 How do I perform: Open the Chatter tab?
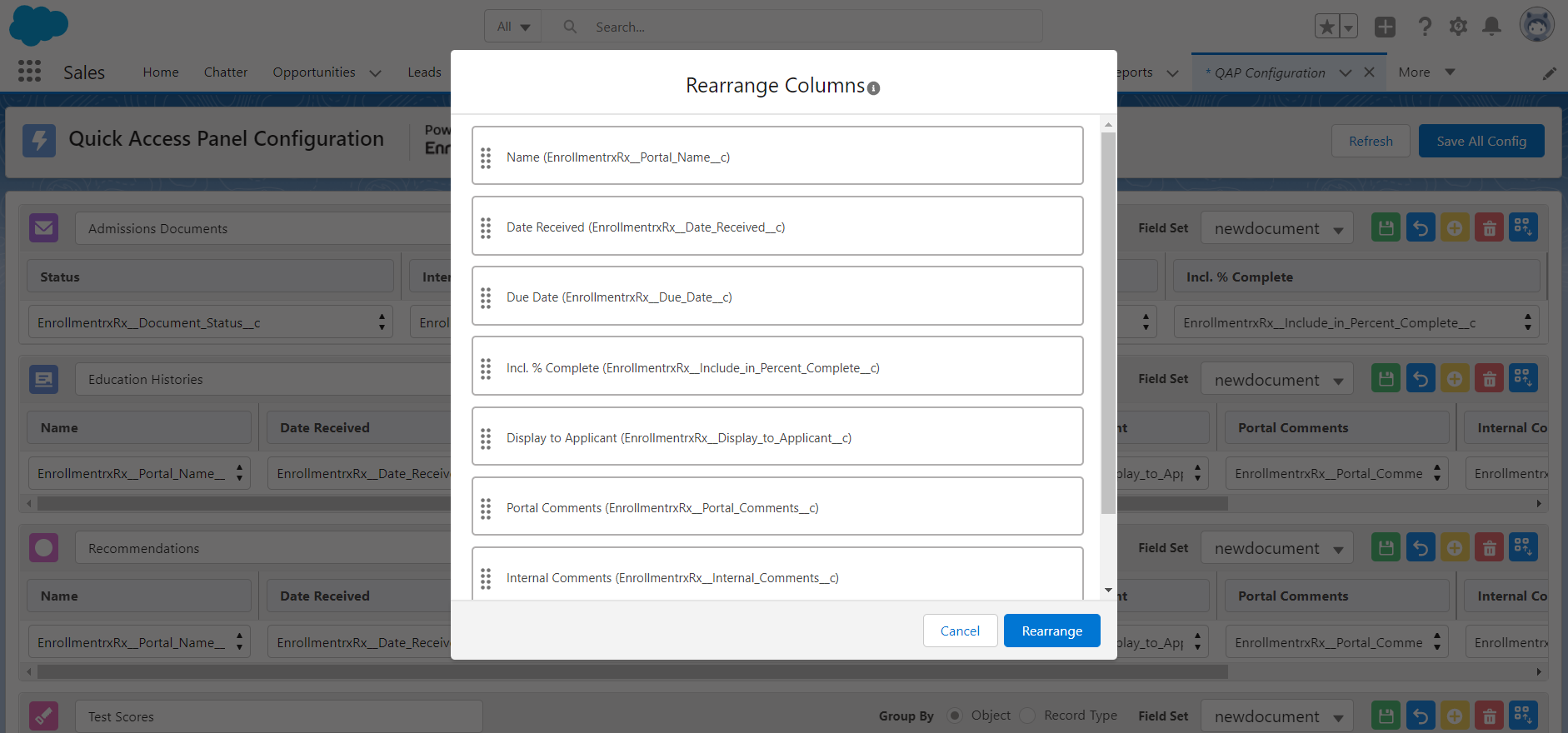[226, 72]
